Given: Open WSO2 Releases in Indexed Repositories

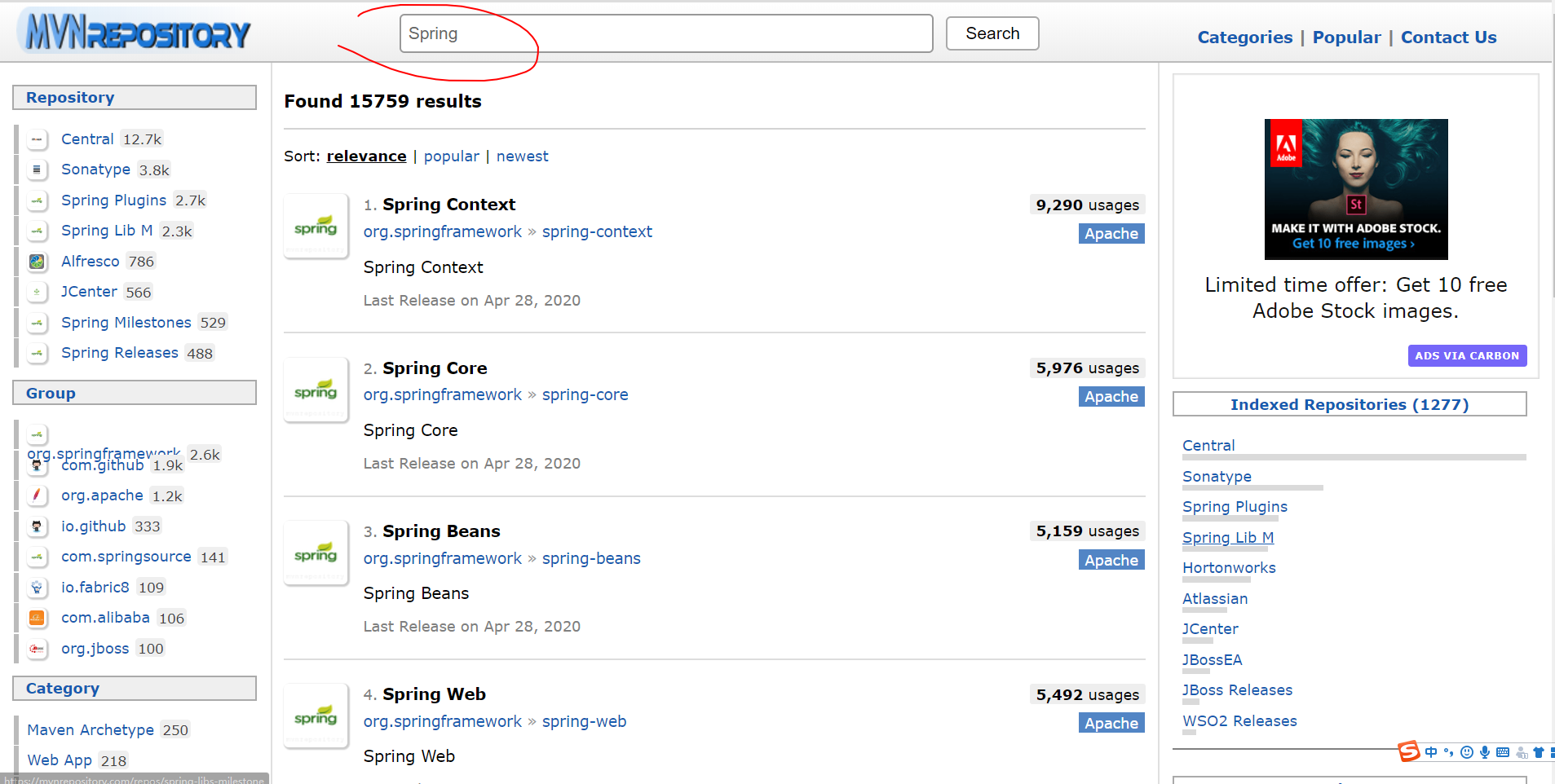Looking at the screenshot, I should coord(1239,721).
